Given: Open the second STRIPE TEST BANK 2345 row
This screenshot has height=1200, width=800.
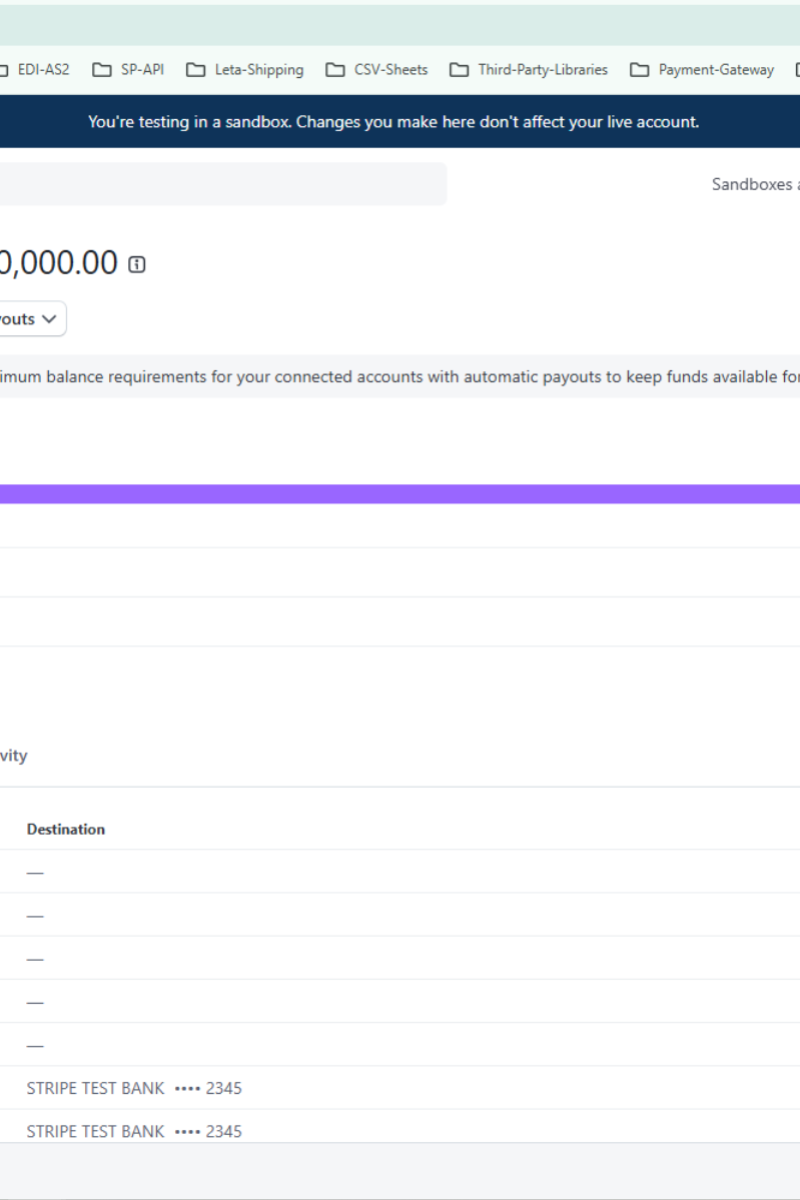Looking at the screenshot, I should click(x=134, y=1131).
